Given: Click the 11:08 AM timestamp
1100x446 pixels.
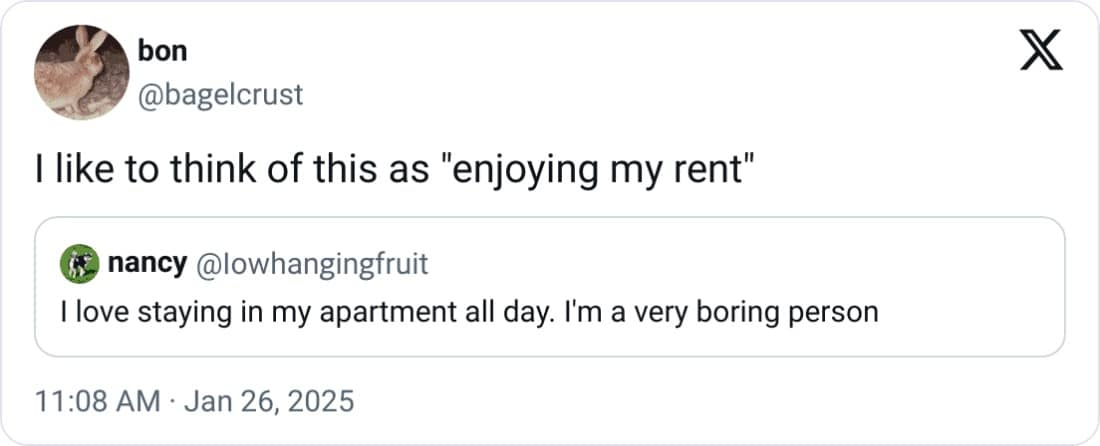Looking at the screenshot, I should coord(97,401).
